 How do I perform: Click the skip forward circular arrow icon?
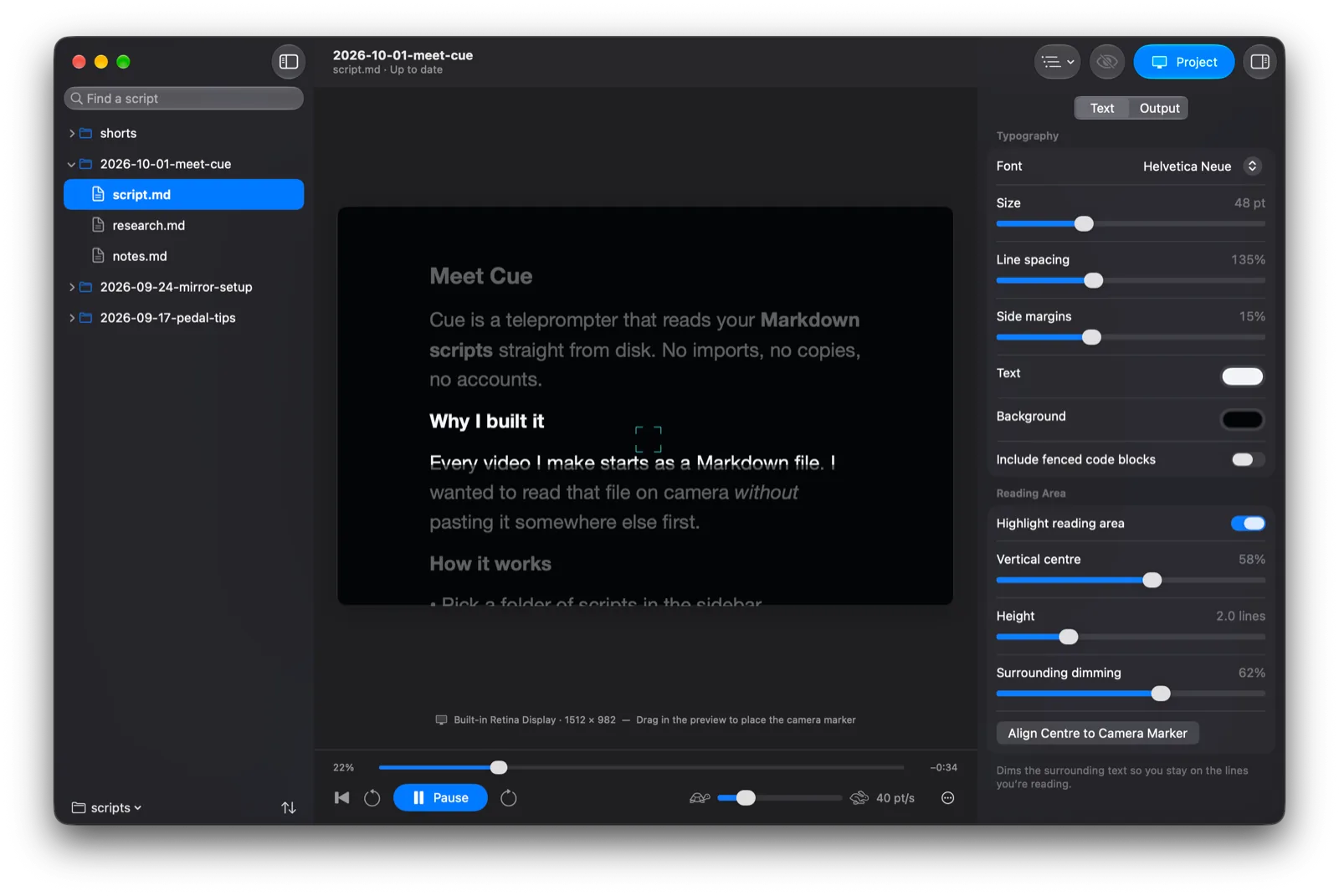coord(508,798)
